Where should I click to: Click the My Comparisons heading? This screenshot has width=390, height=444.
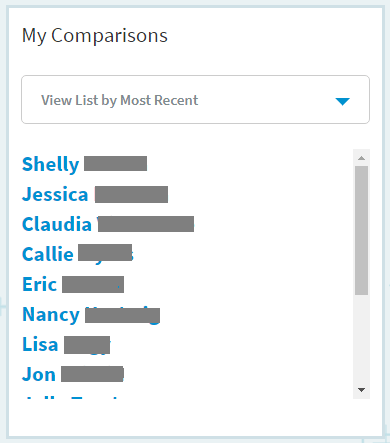point(95,35)
